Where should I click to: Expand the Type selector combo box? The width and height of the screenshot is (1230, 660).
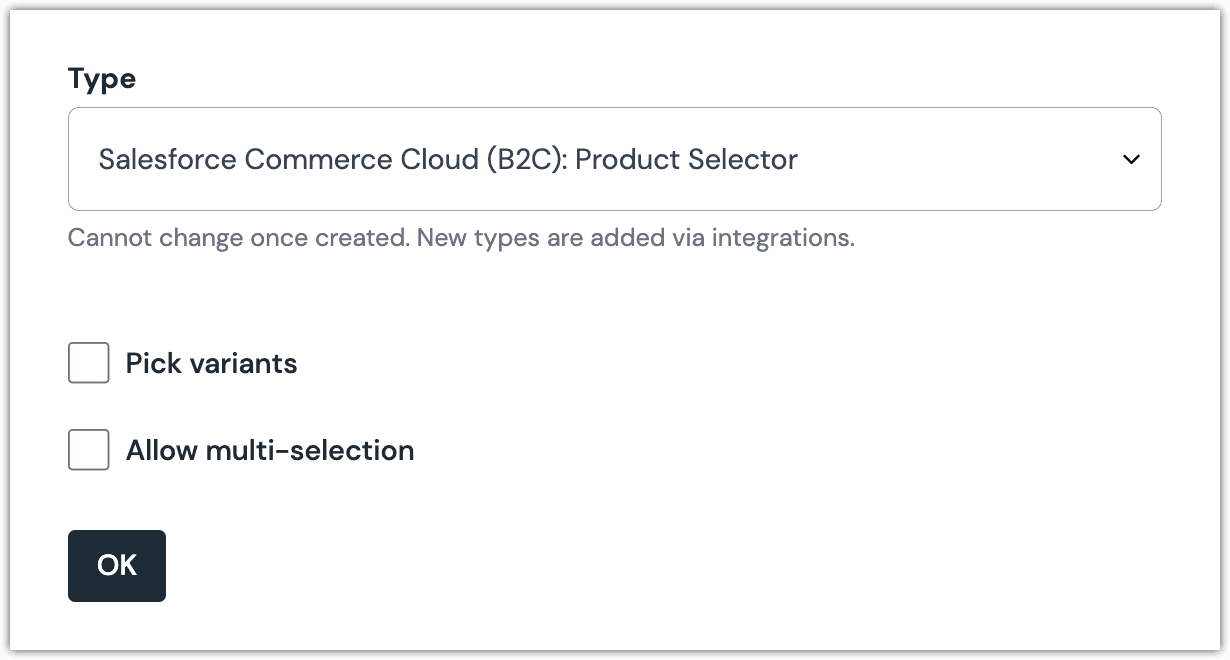614,159
